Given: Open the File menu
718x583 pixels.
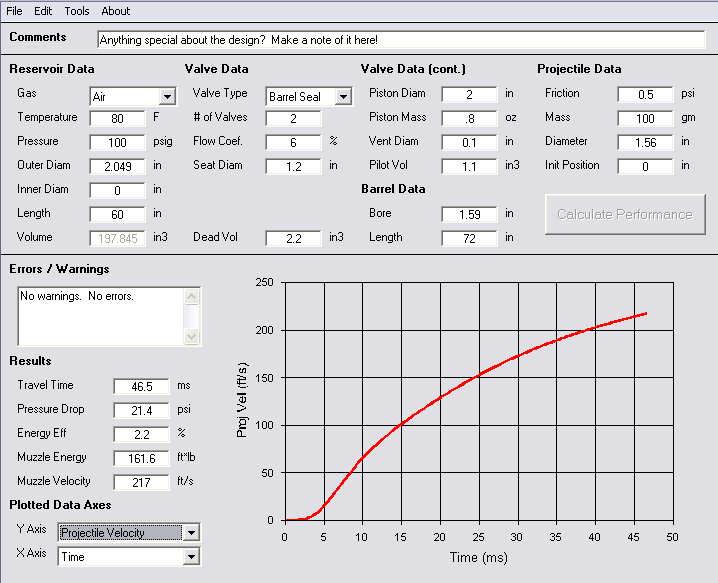Looking at the screenshot, I should point(14,11).
